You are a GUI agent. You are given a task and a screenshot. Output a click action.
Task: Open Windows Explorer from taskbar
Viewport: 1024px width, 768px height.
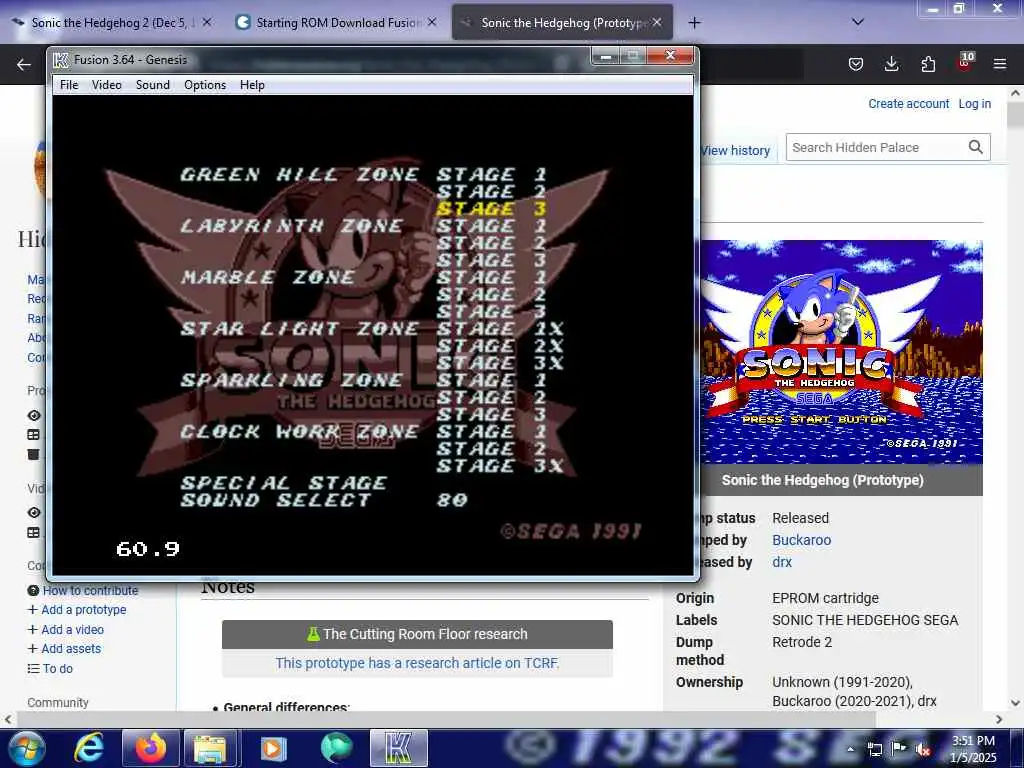(209, 748)
